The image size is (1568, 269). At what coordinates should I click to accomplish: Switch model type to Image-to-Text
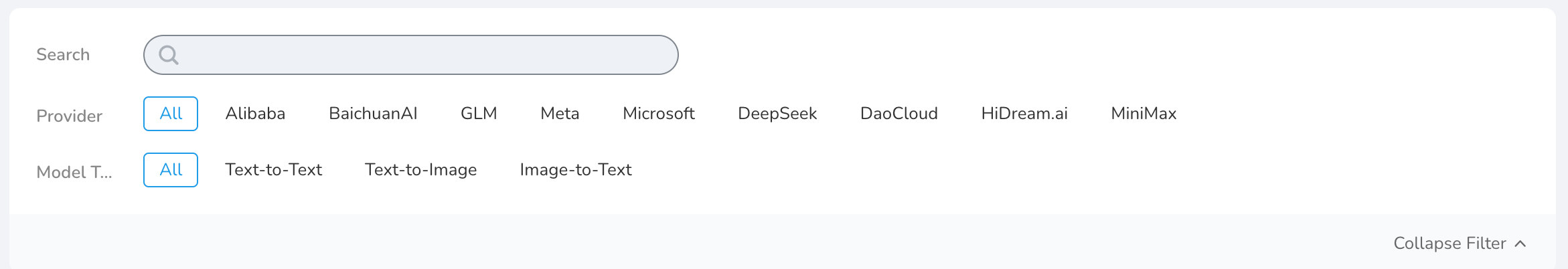pyautogui.click(x=576, y=170)
